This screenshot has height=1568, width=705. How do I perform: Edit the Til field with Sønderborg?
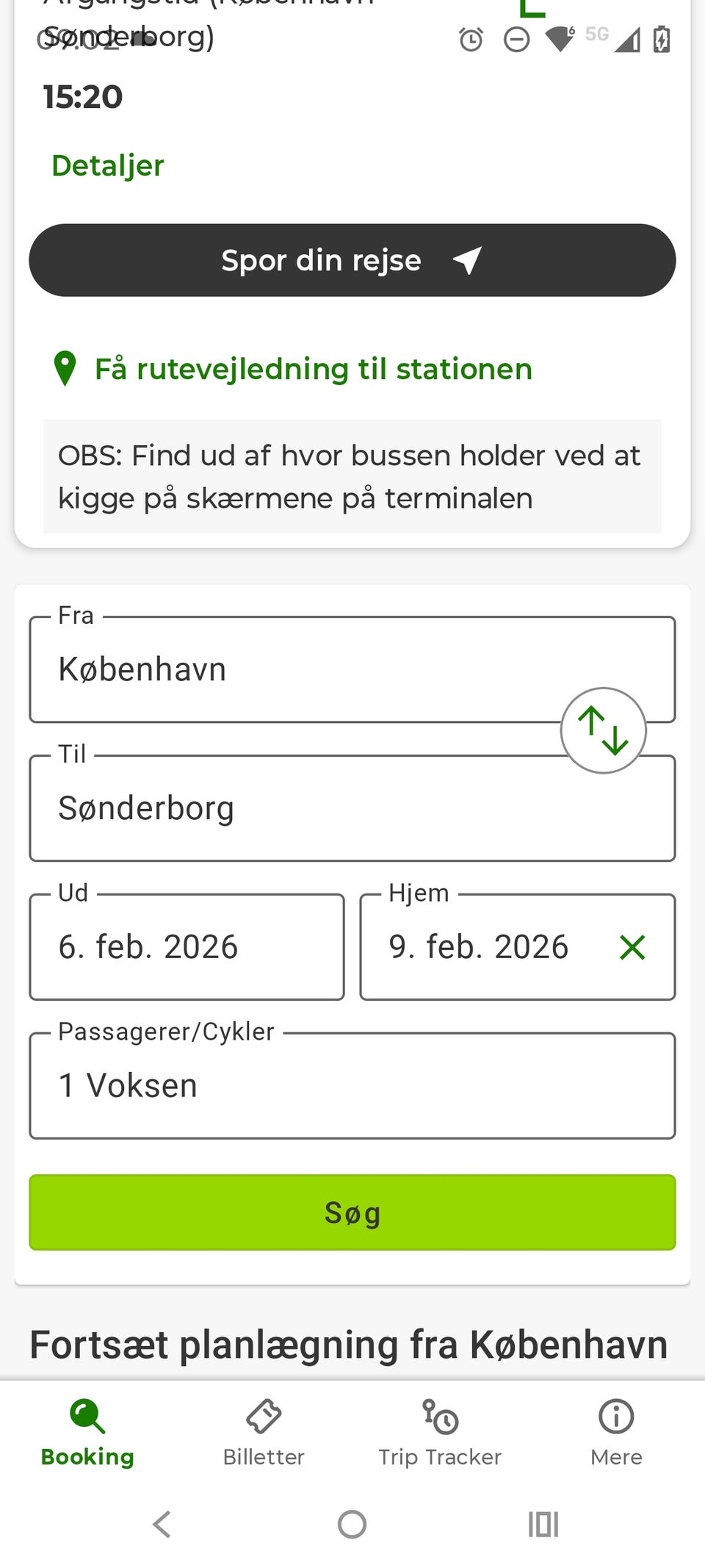[x=294, y=808]
